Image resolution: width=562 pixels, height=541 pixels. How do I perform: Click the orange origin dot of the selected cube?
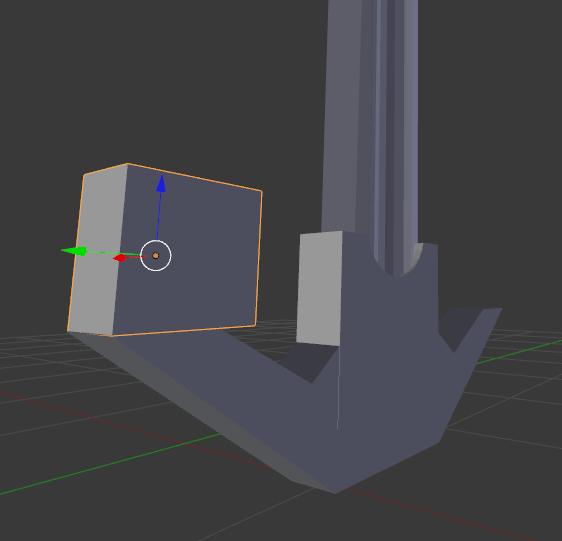156,256
